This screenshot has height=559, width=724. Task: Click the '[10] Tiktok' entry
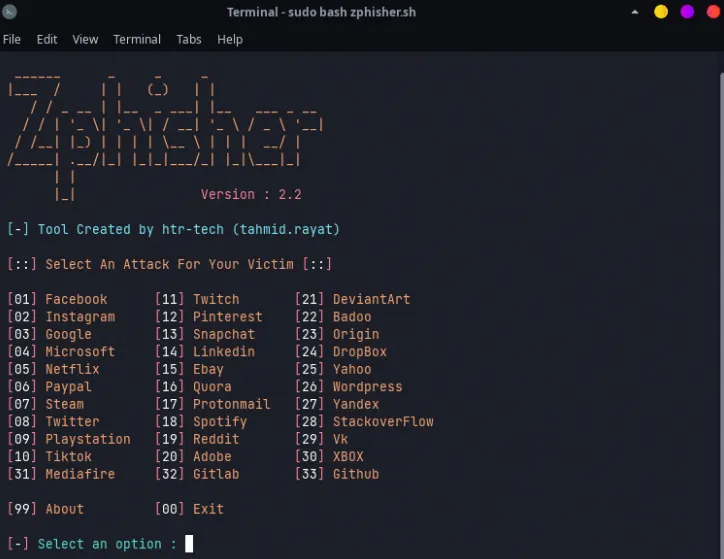[x=49, y=457]
